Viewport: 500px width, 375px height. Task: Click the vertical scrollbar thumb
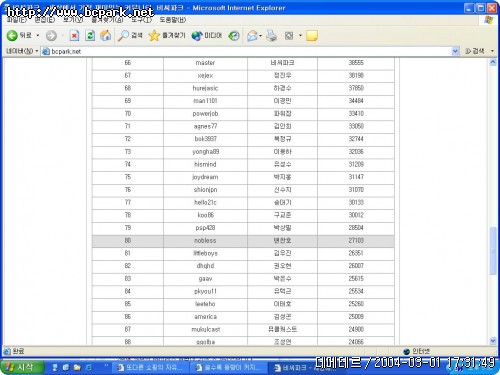493,251
